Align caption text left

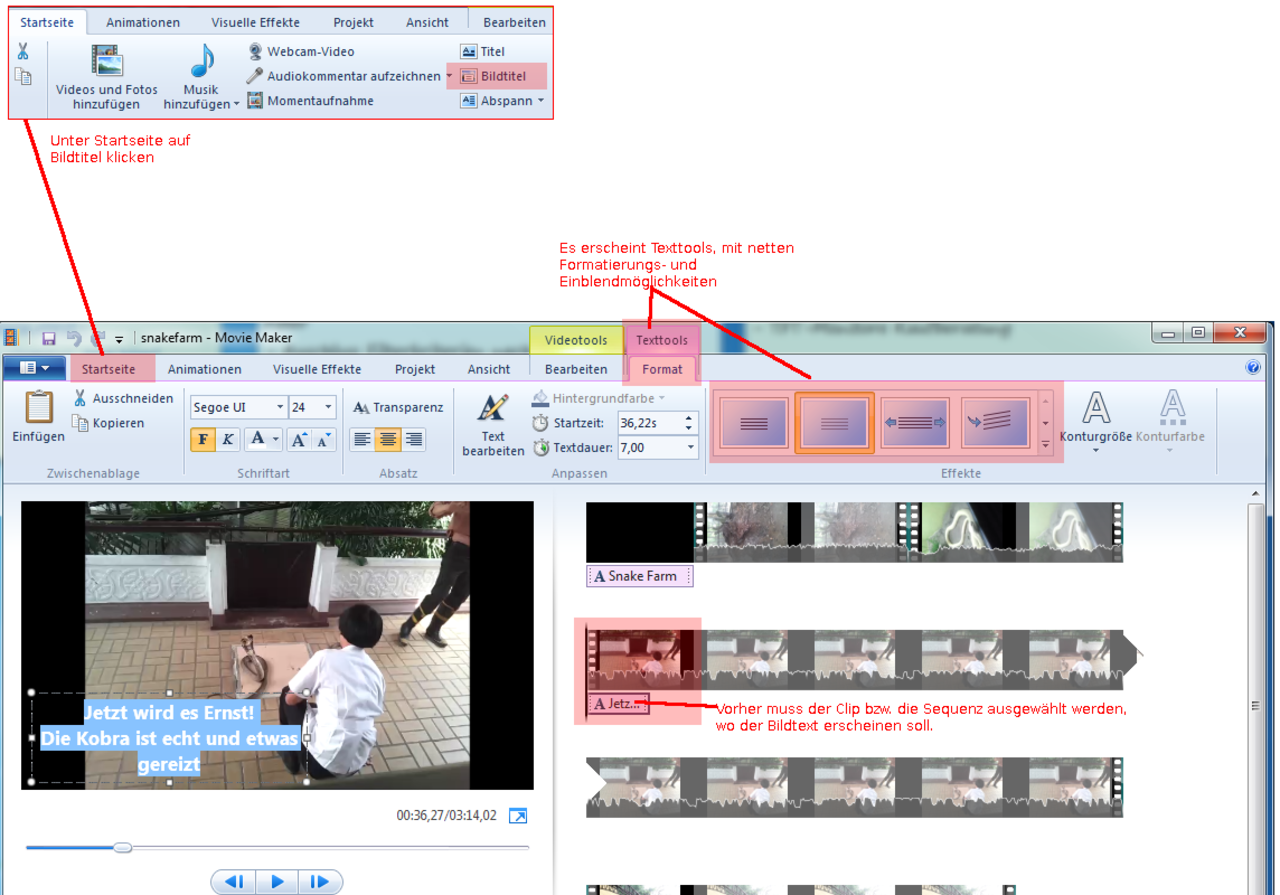362,439
